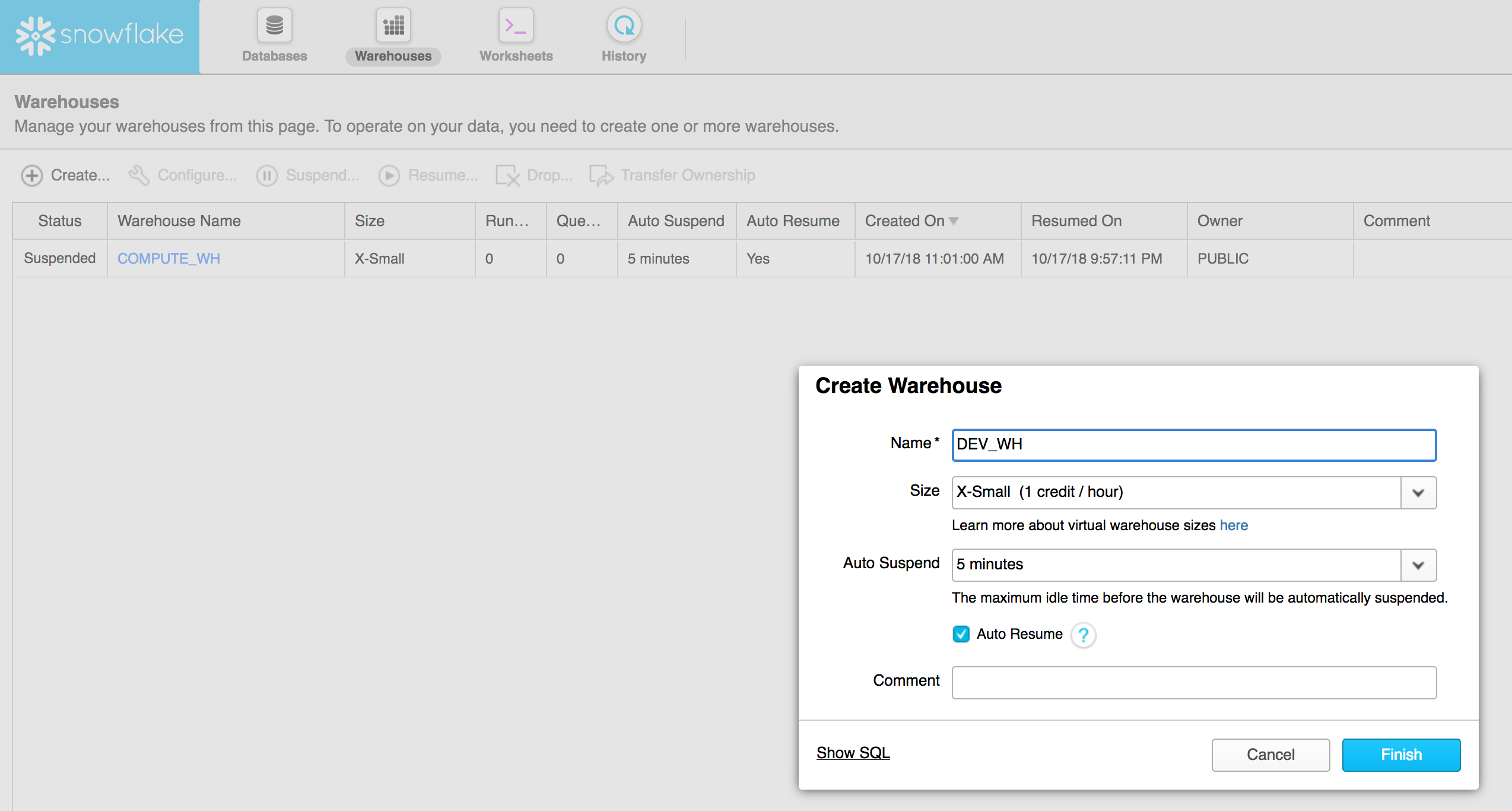
Task: Click the Finish button
Action: [x=1401, y=755]
